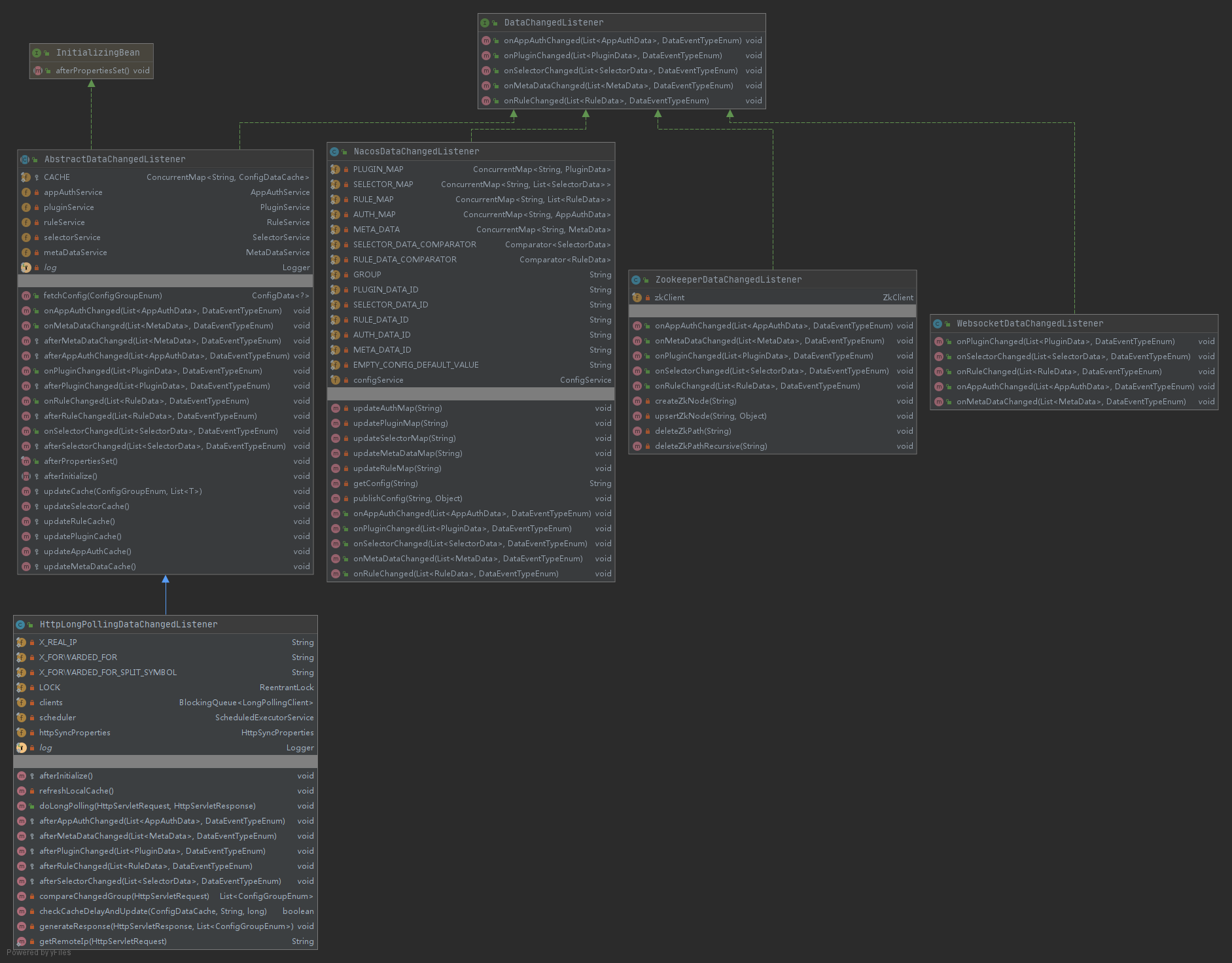The height and width of the screenshot is (963, 1232).
Task: Click the method icon beside compareChangedGroup(HttpServletRequest)
Action: [22, 896]
